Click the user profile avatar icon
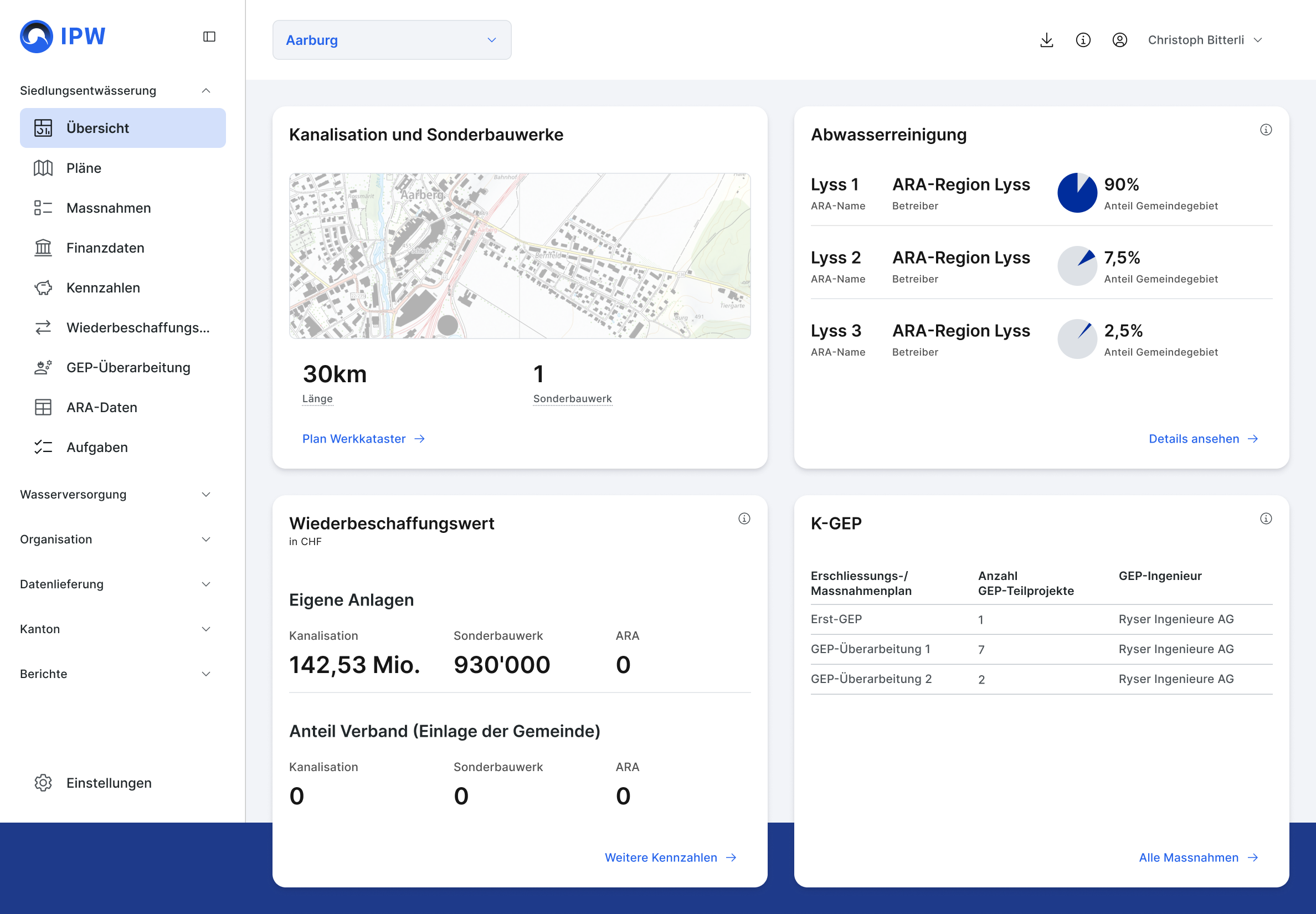The height and width of the screenshot is (914, 1316). [x=1119, y=40]
